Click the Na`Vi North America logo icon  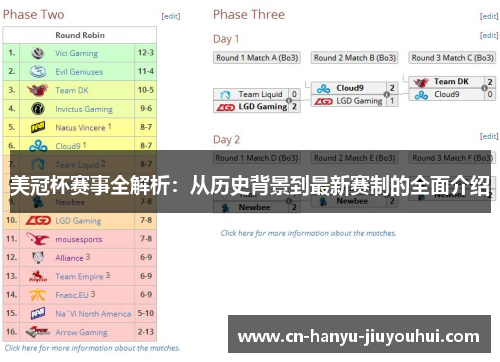(38, 313)
